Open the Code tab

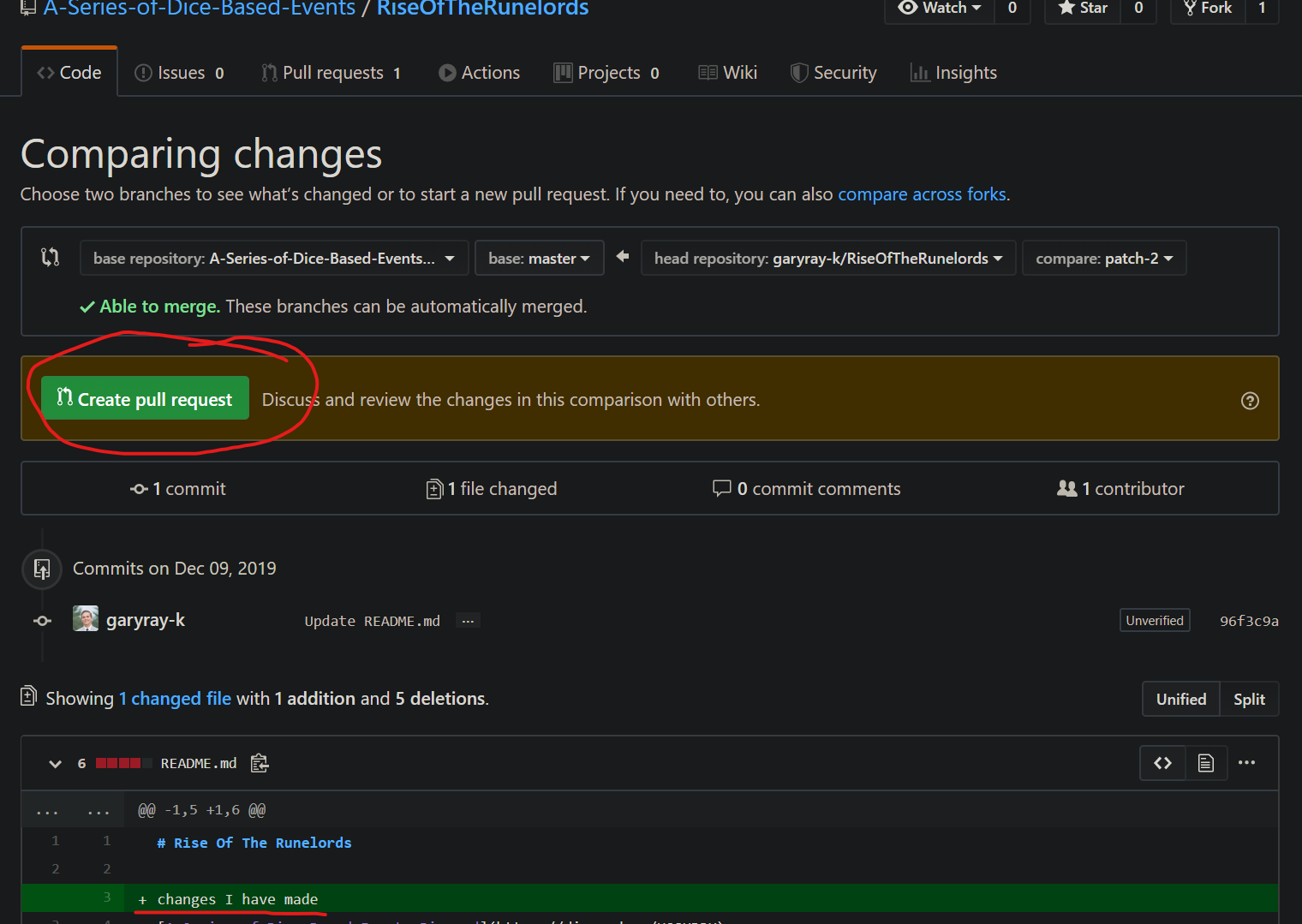pos(69,73)
